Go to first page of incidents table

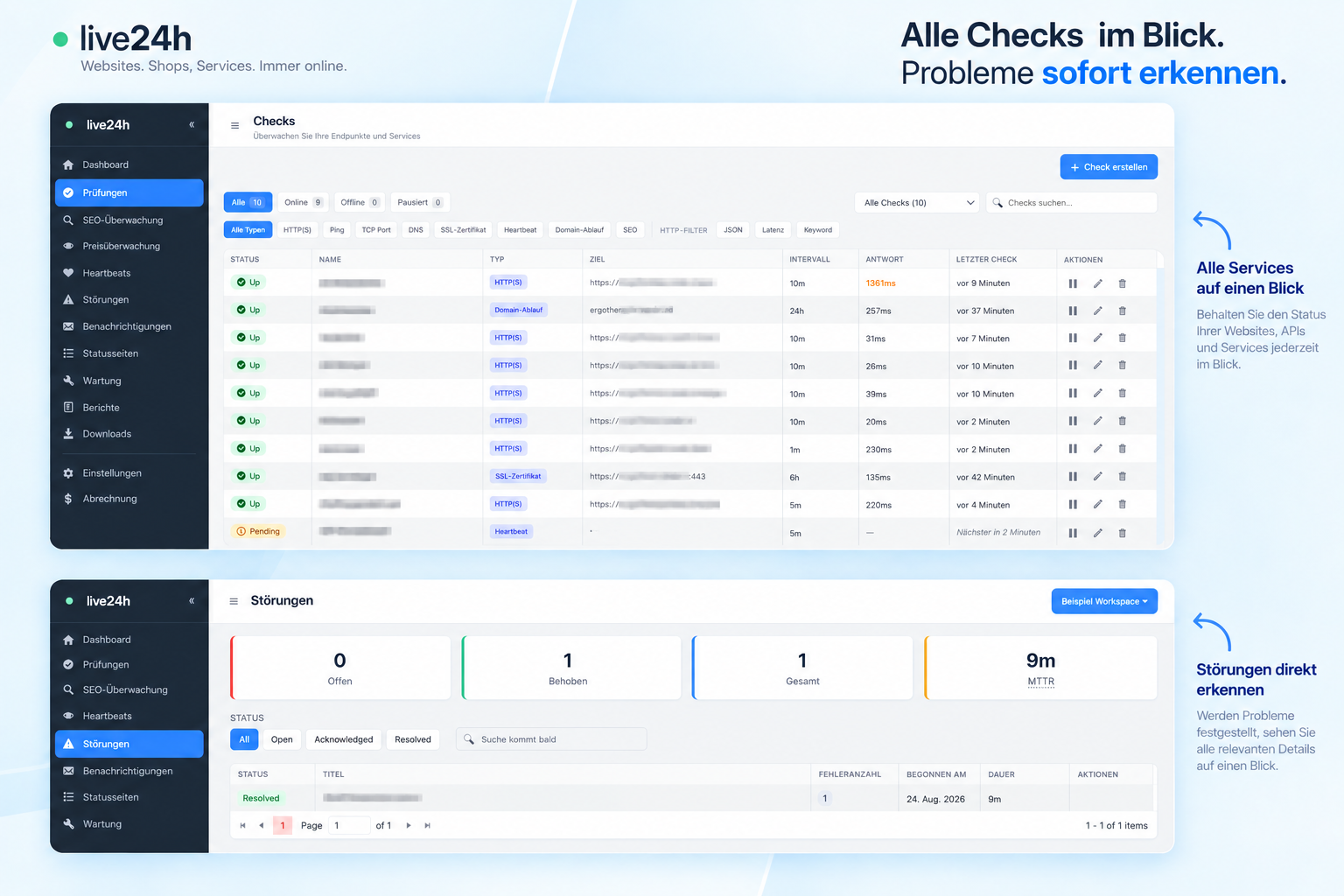pos(242,825)
